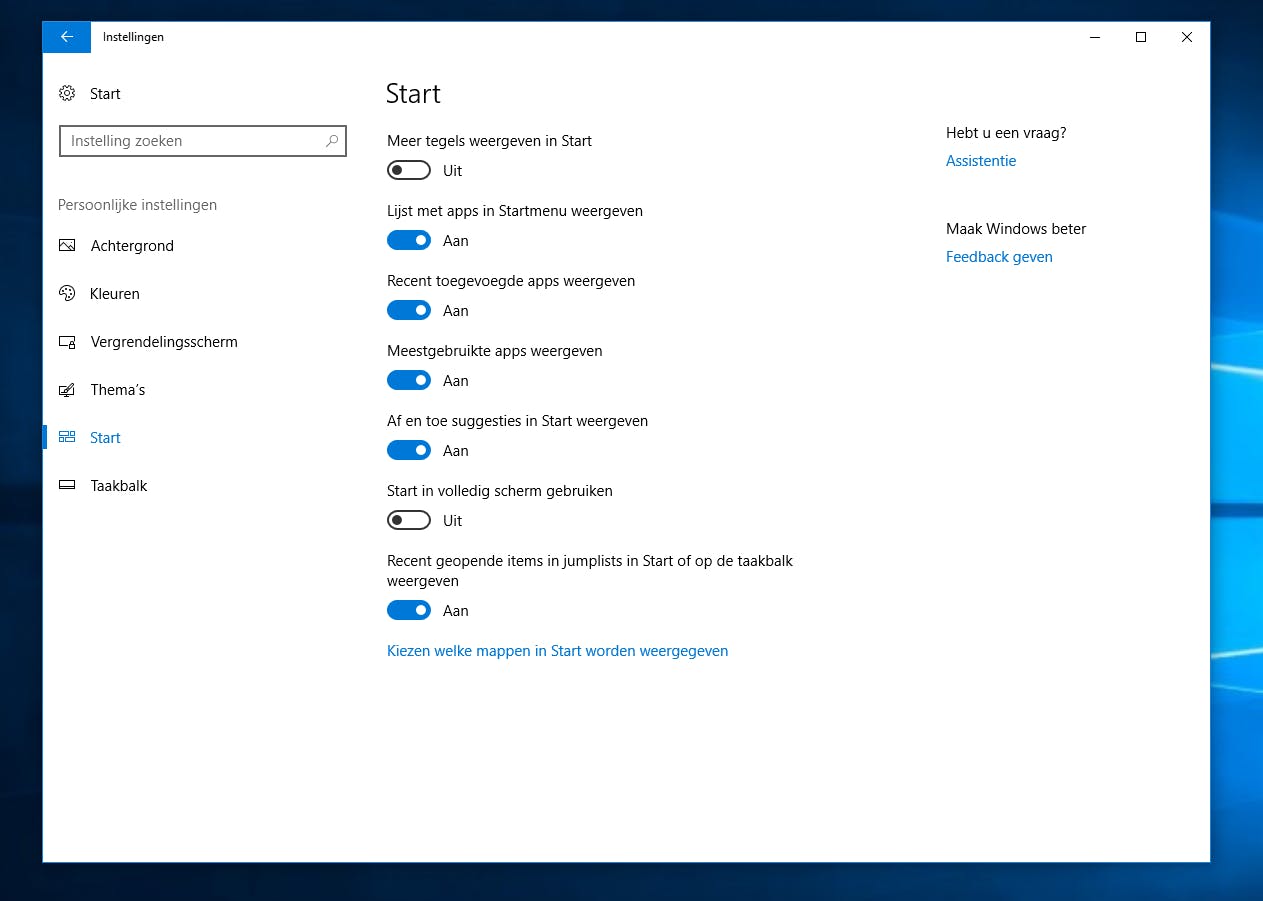The width and height of the screenshot is (1263, 901).
Task: Toggle Meestgebruikte apps weergeven off
Action: point(409,380)
